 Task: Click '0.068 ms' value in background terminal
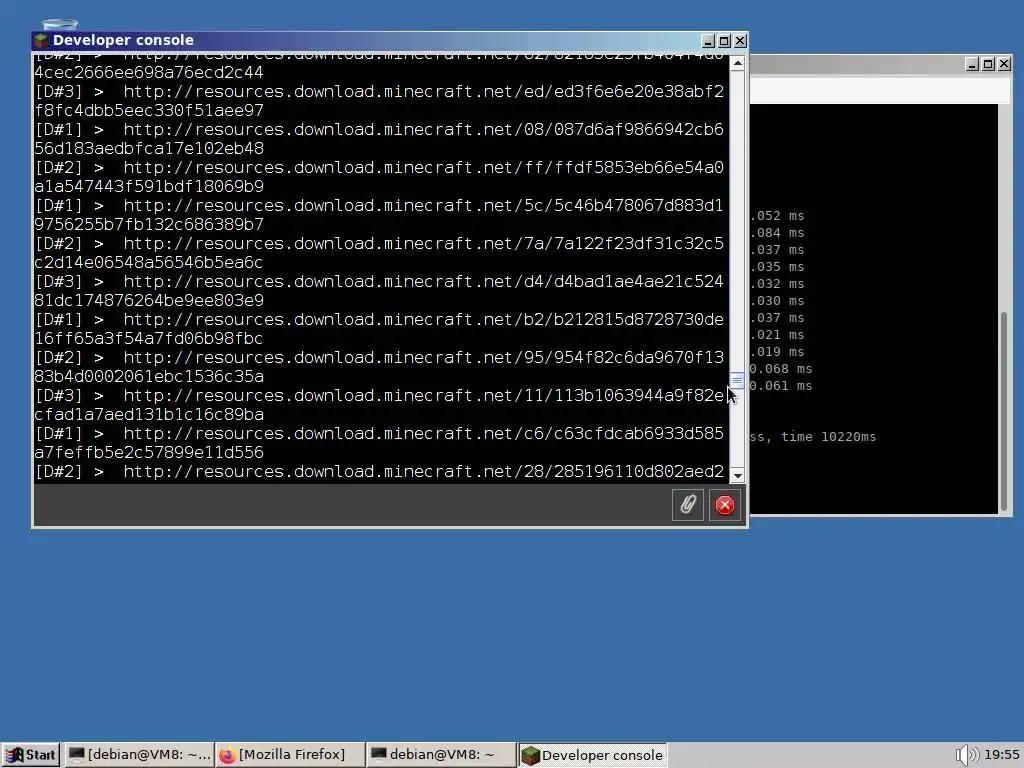(x=780, y=369)
